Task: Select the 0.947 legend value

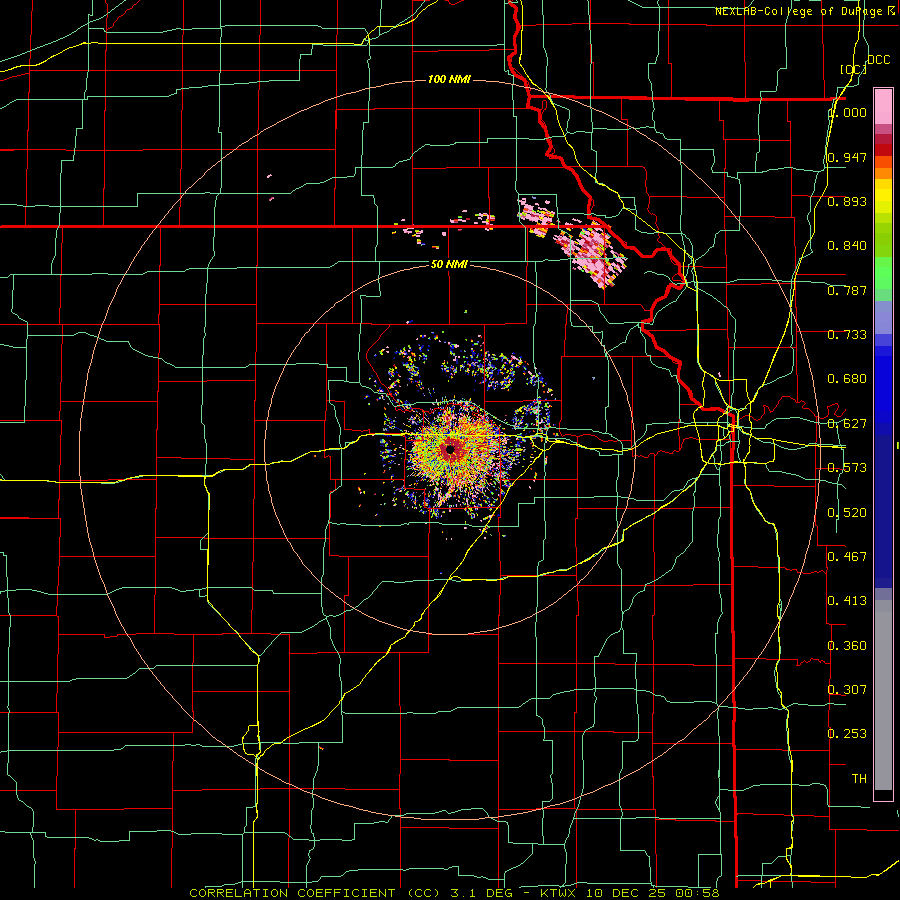Action: click(847, 157)
